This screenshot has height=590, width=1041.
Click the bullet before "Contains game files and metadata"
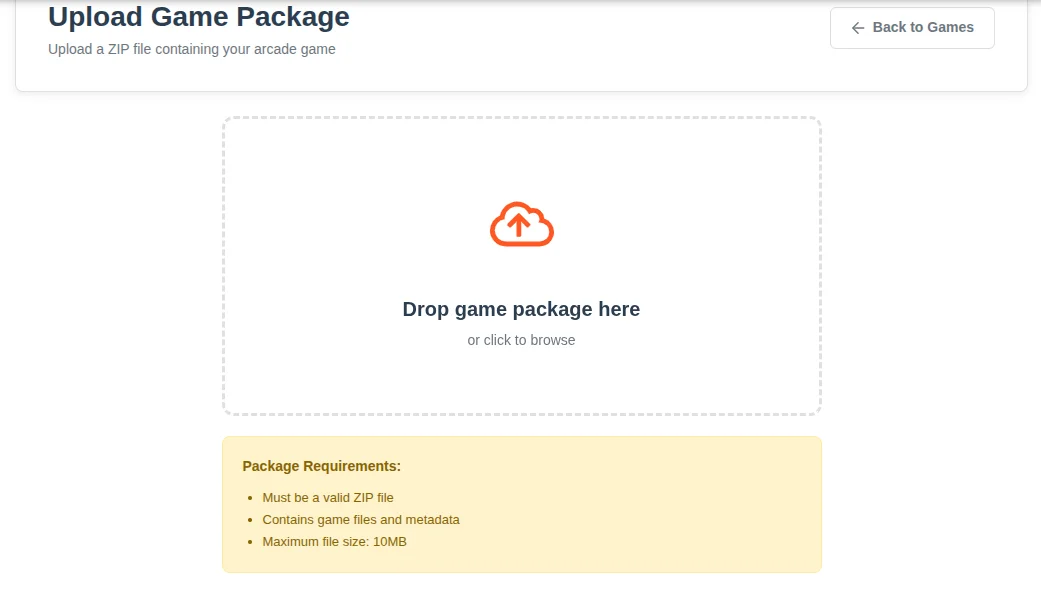(x=249, y=520)
